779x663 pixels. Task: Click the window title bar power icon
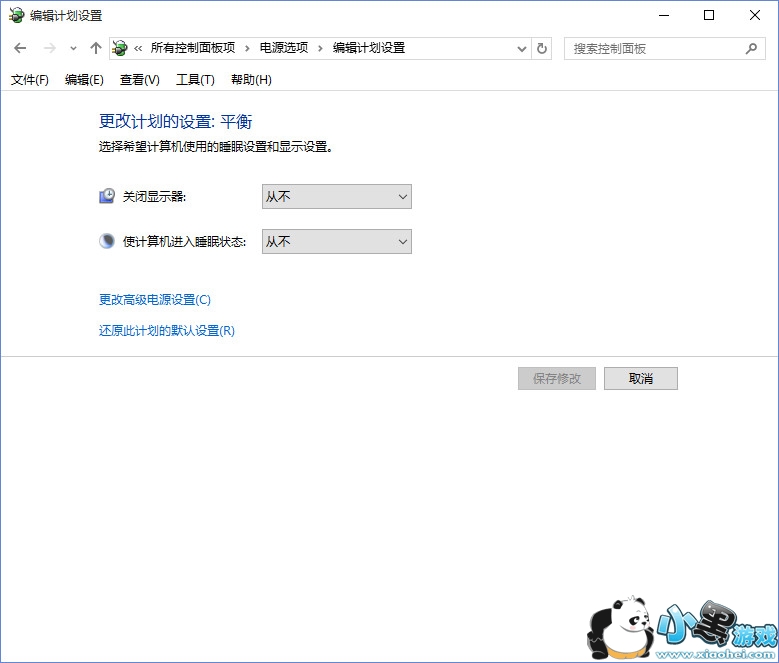click(16, 15)
